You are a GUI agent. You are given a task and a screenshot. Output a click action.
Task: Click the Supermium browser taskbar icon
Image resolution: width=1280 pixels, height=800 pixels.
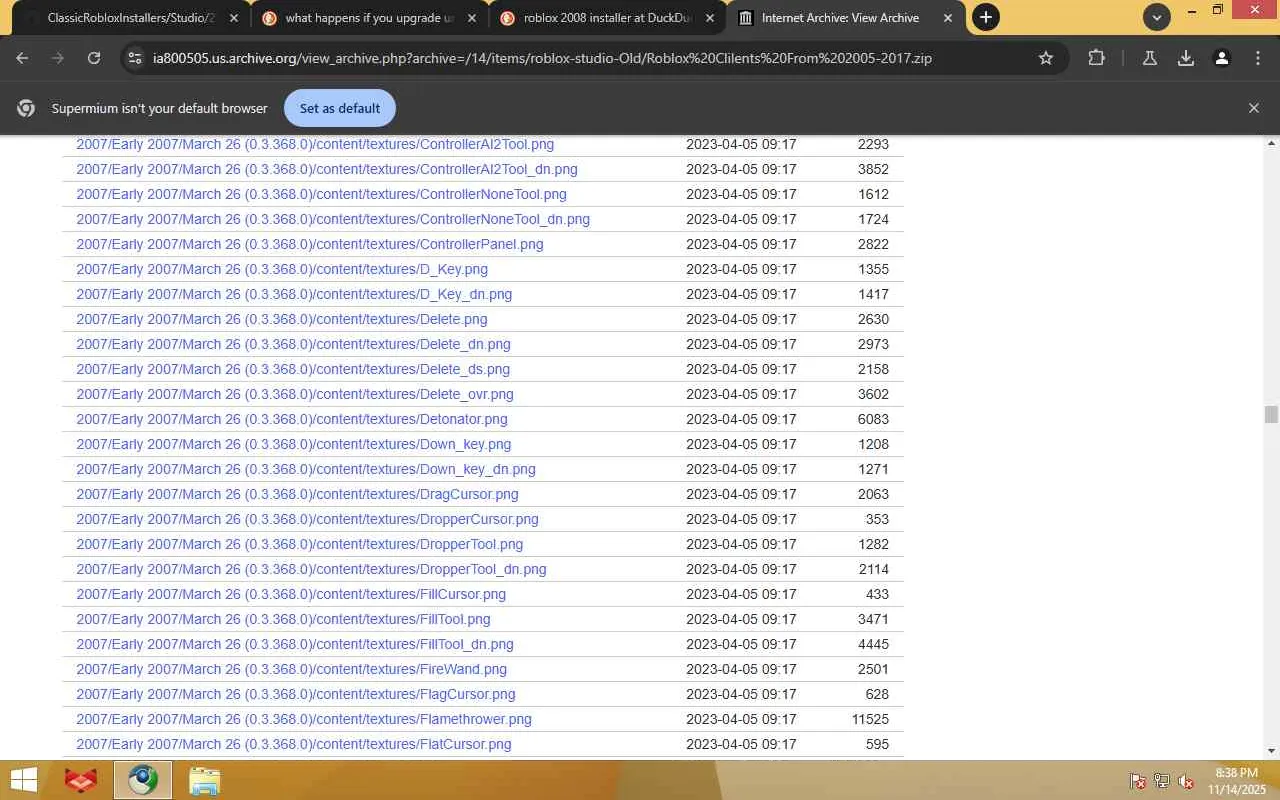click(x=142, y=780)
